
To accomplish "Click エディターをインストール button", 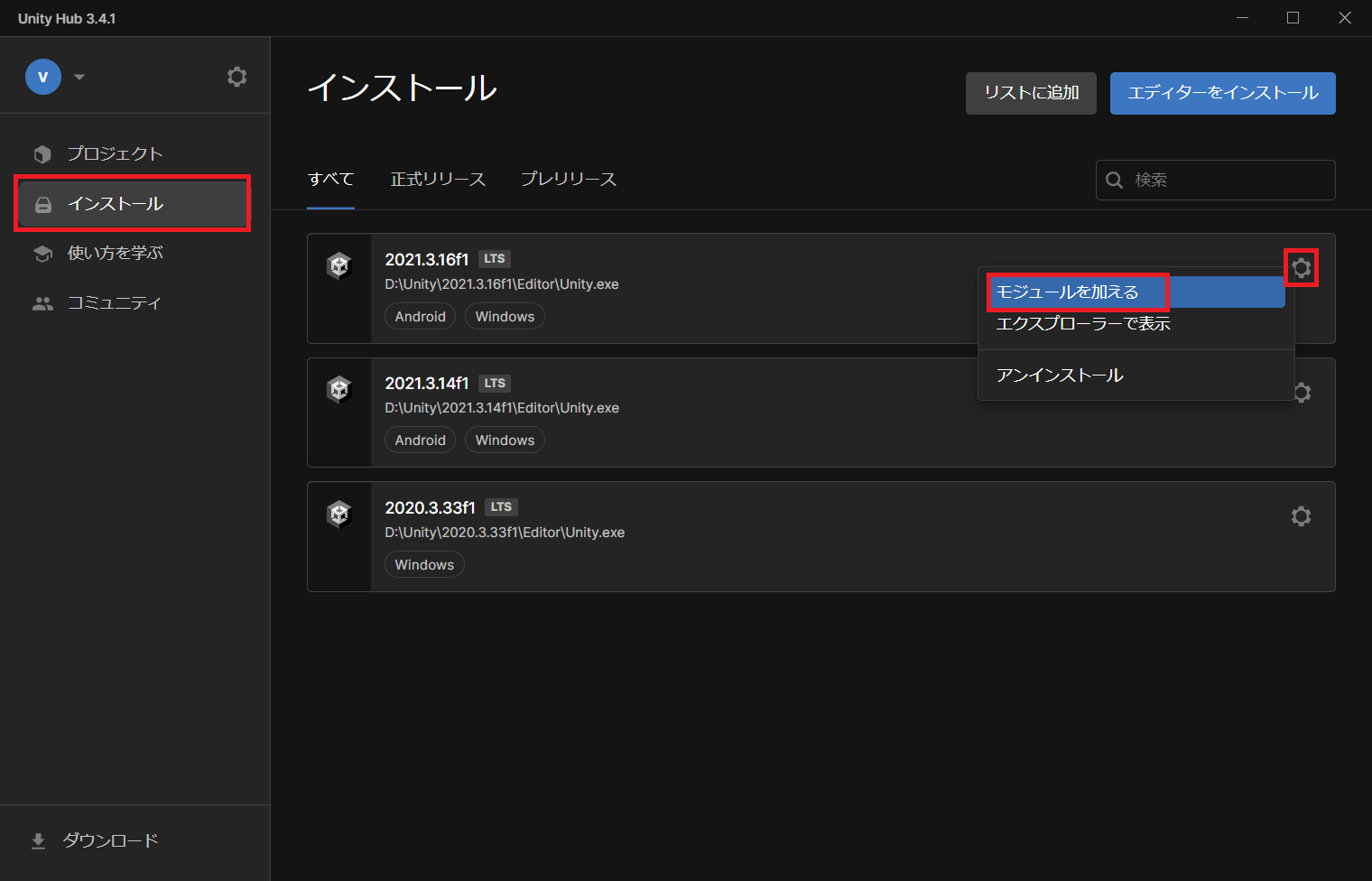I will pyautogui.click(x=1223, y=93).
